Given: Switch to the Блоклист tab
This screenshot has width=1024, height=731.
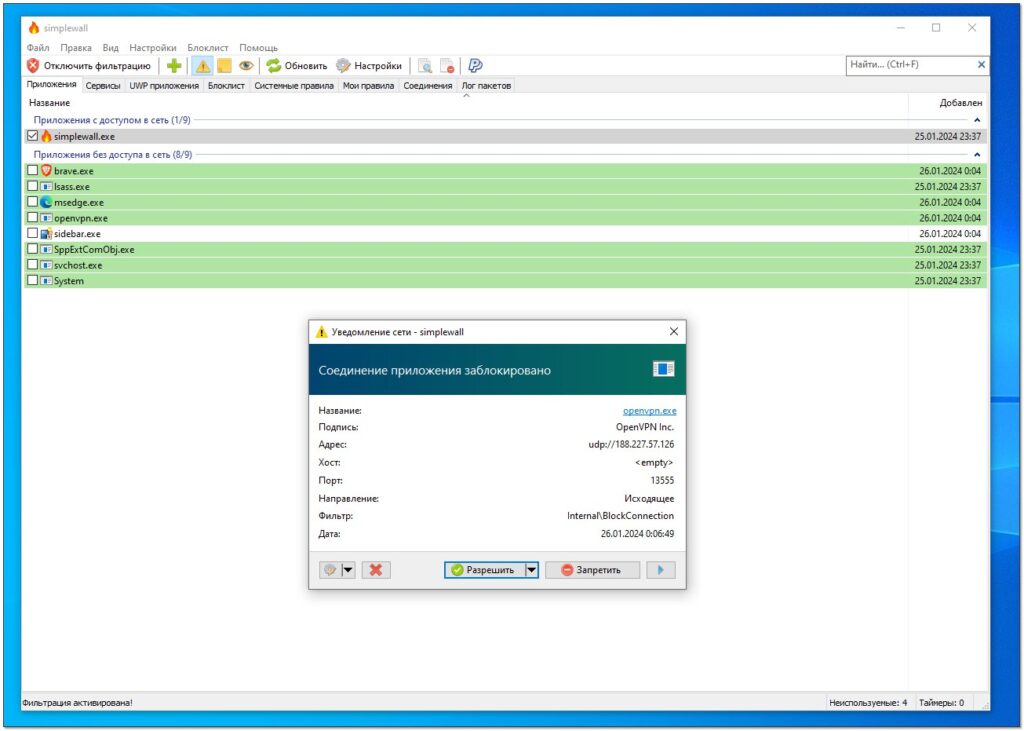Looking at the screenshot, I should pos(227,85).
